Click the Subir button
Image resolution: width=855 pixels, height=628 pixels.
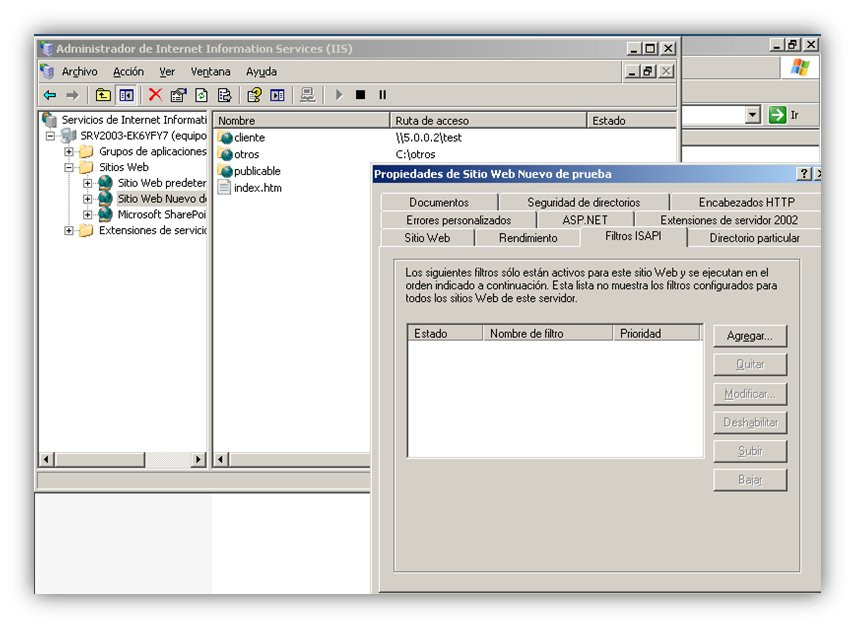tap(750, 451)
